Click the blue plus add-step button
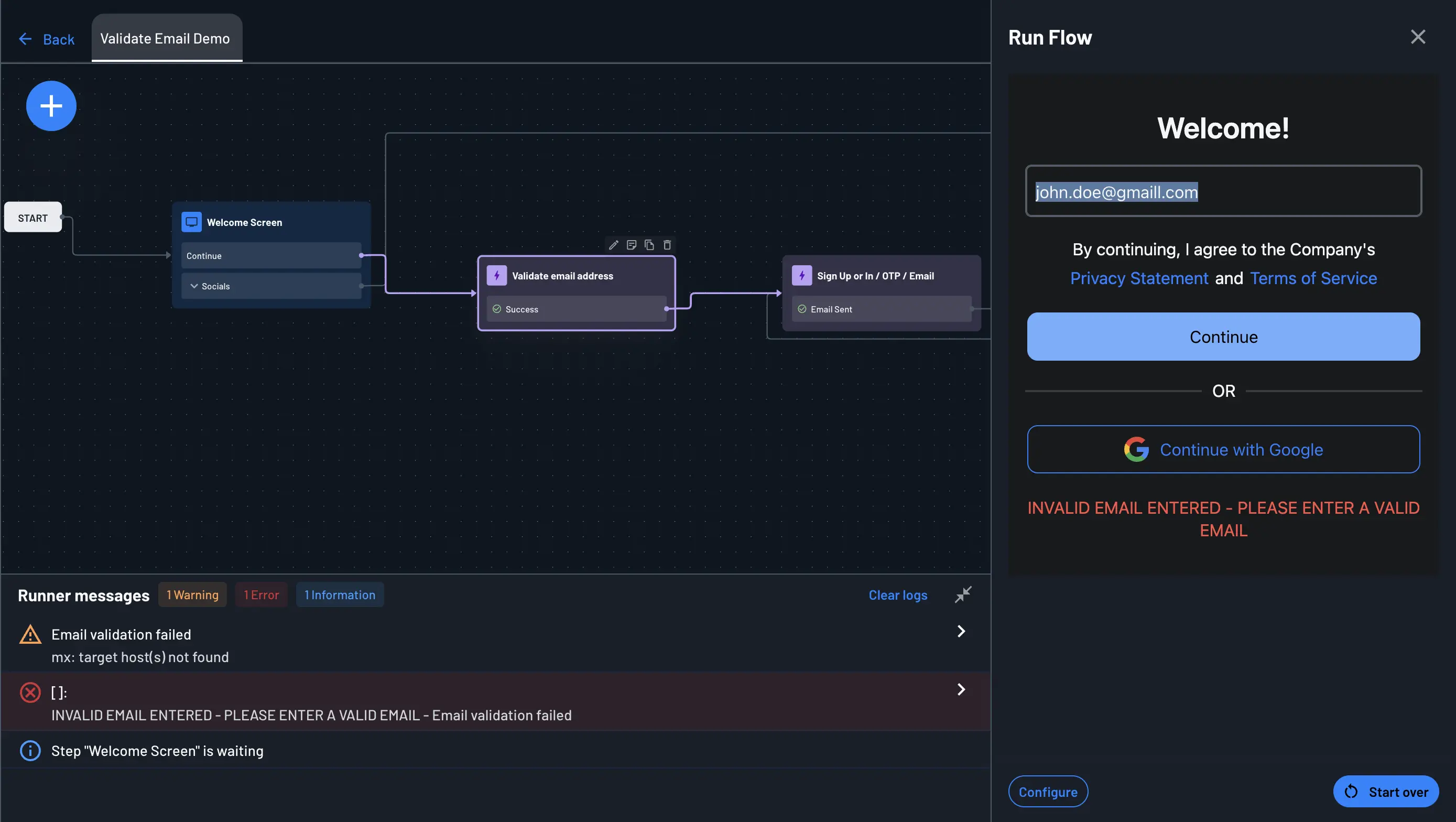 pyautogui.click(x=51, y=106)
